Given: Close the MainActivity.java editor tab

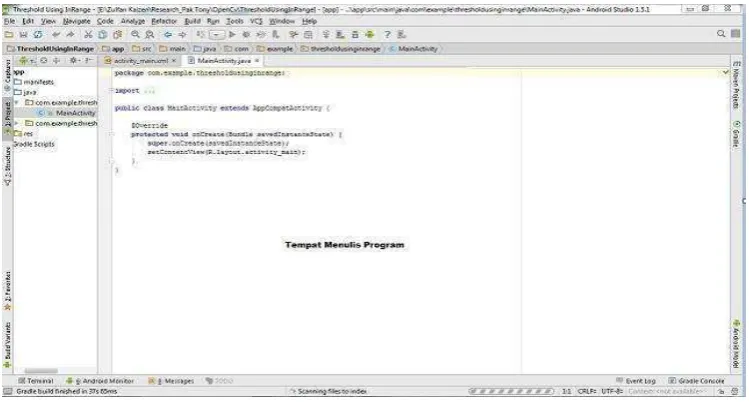Looking at the screenshot, I should pyautogui.click(x=257, y=61).
